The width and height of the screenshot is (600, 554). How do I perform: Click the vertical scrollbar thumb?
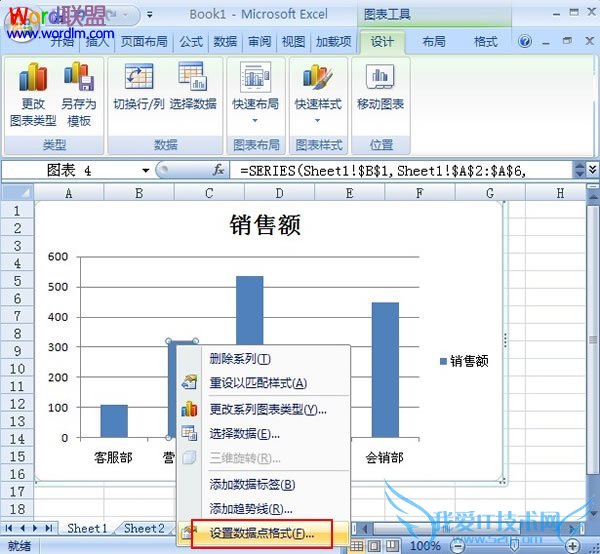(x=592, y=340)
